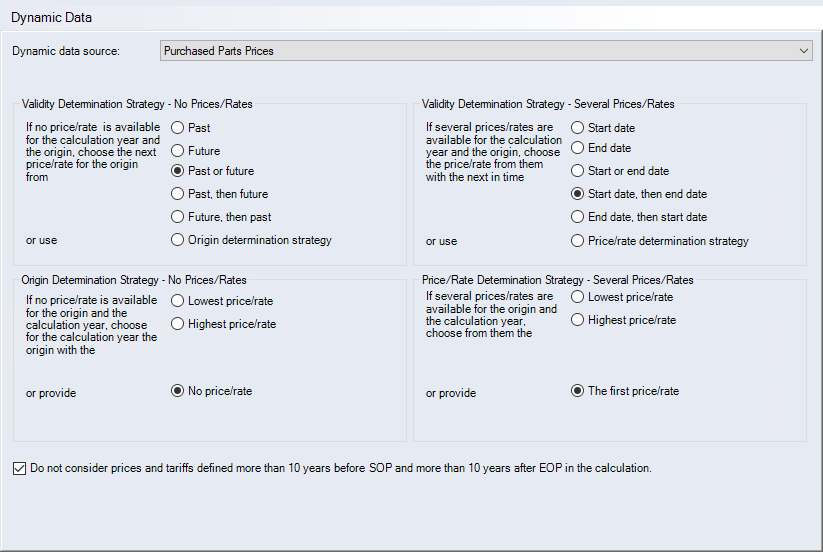Choose Future, then past option
823x552 pixels.
(x=178, y=217)
